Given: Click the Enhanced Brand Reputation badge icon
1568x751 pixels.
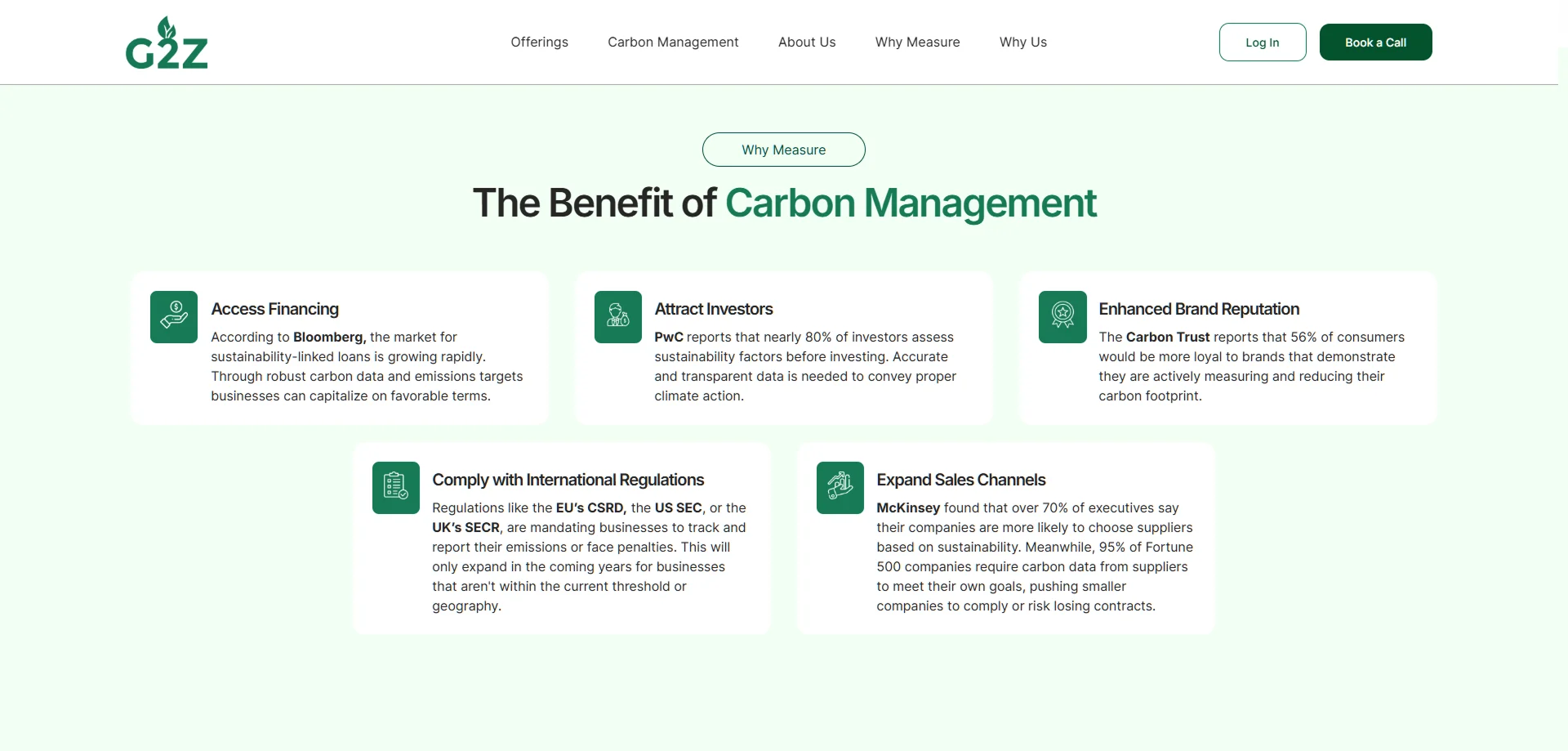Looking at the screenshot, I should click(x=1062, y=316).
